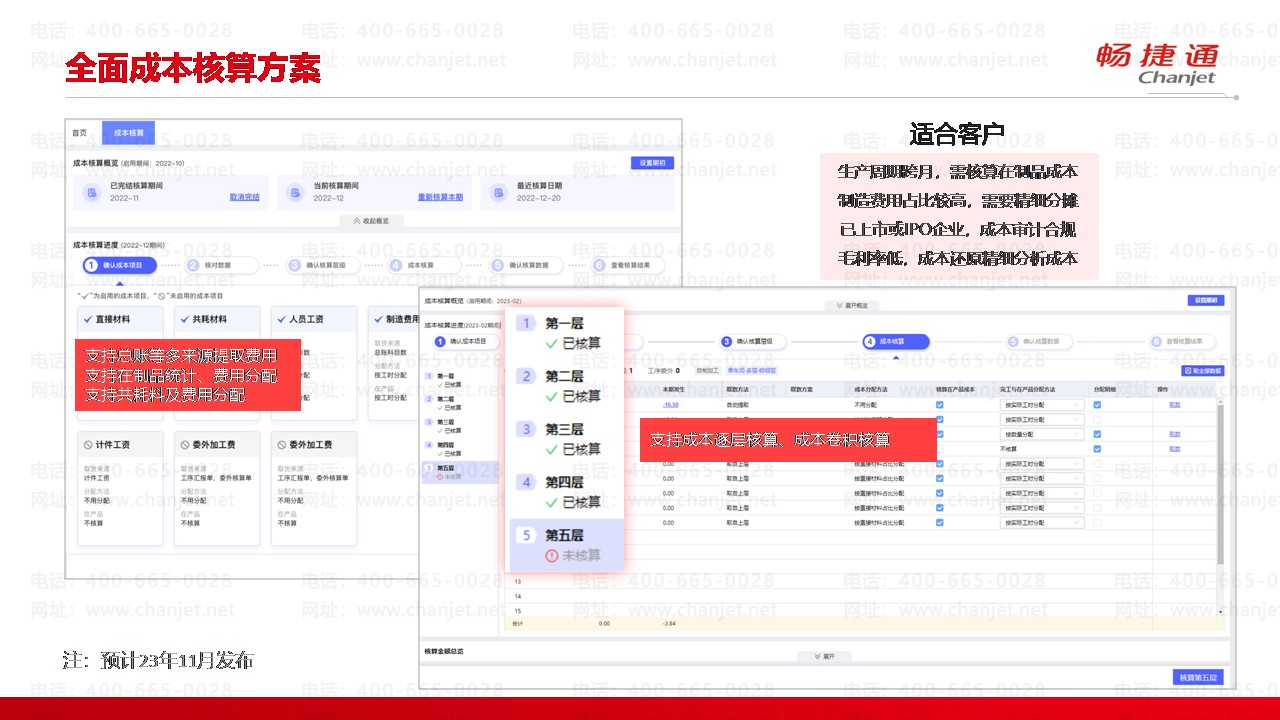Open the 首页 home tab
The width and height of the screenshot is (1280, 720).
pyautogui.click(x=79, y=133)
